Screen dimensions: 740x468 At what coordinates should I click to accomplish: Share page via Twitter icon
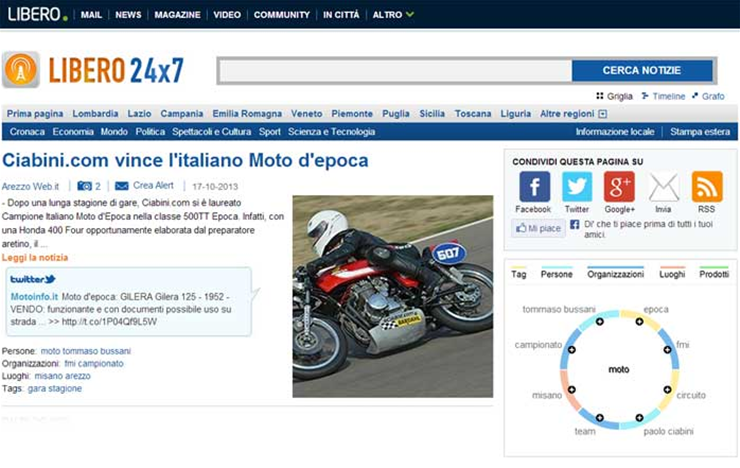point(577,187)
